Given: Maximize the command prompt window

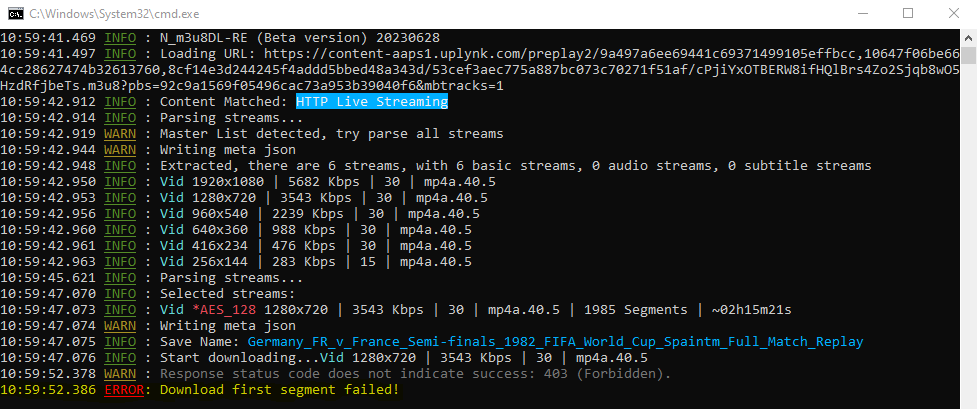Looking at the screenshot, I should (908, 13).
